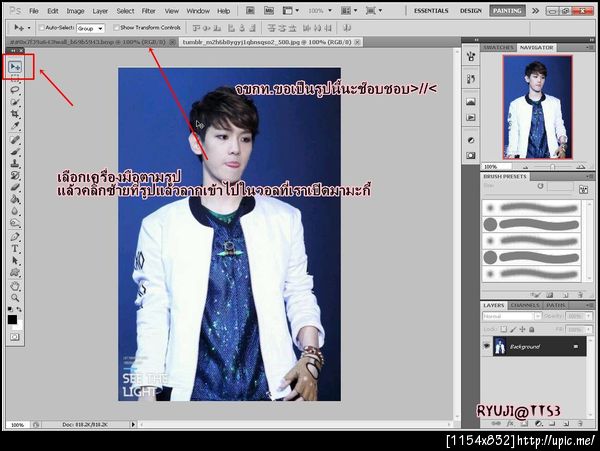Select the Custom Shape tool
This screenshot has height=451, width=600.
[x=15, y=273]
